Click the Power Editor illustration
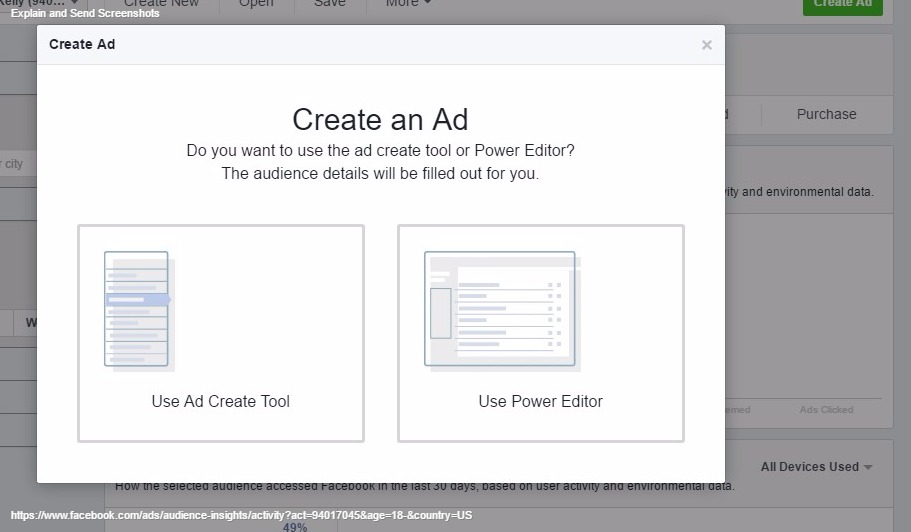911x532 pixels. tap(502, 311)
